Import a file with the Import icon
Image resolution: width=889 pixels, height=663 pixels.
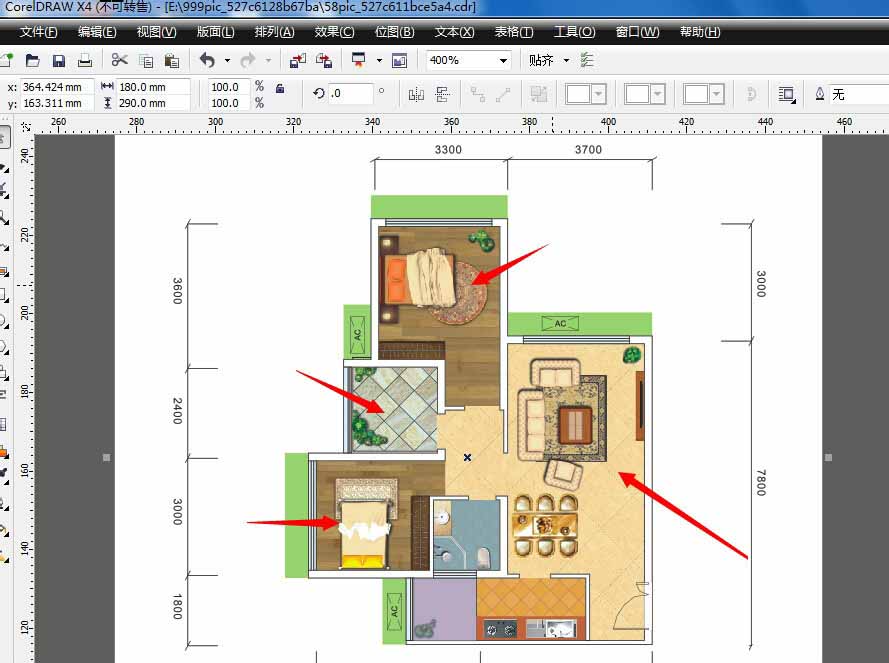point(297,60)
